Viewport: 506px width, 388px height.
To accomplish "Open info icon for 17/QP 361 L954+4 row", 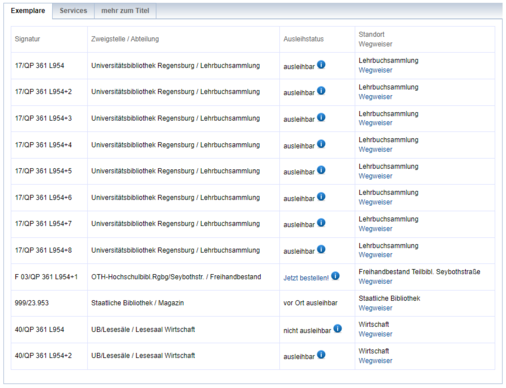I will (321, 144).
